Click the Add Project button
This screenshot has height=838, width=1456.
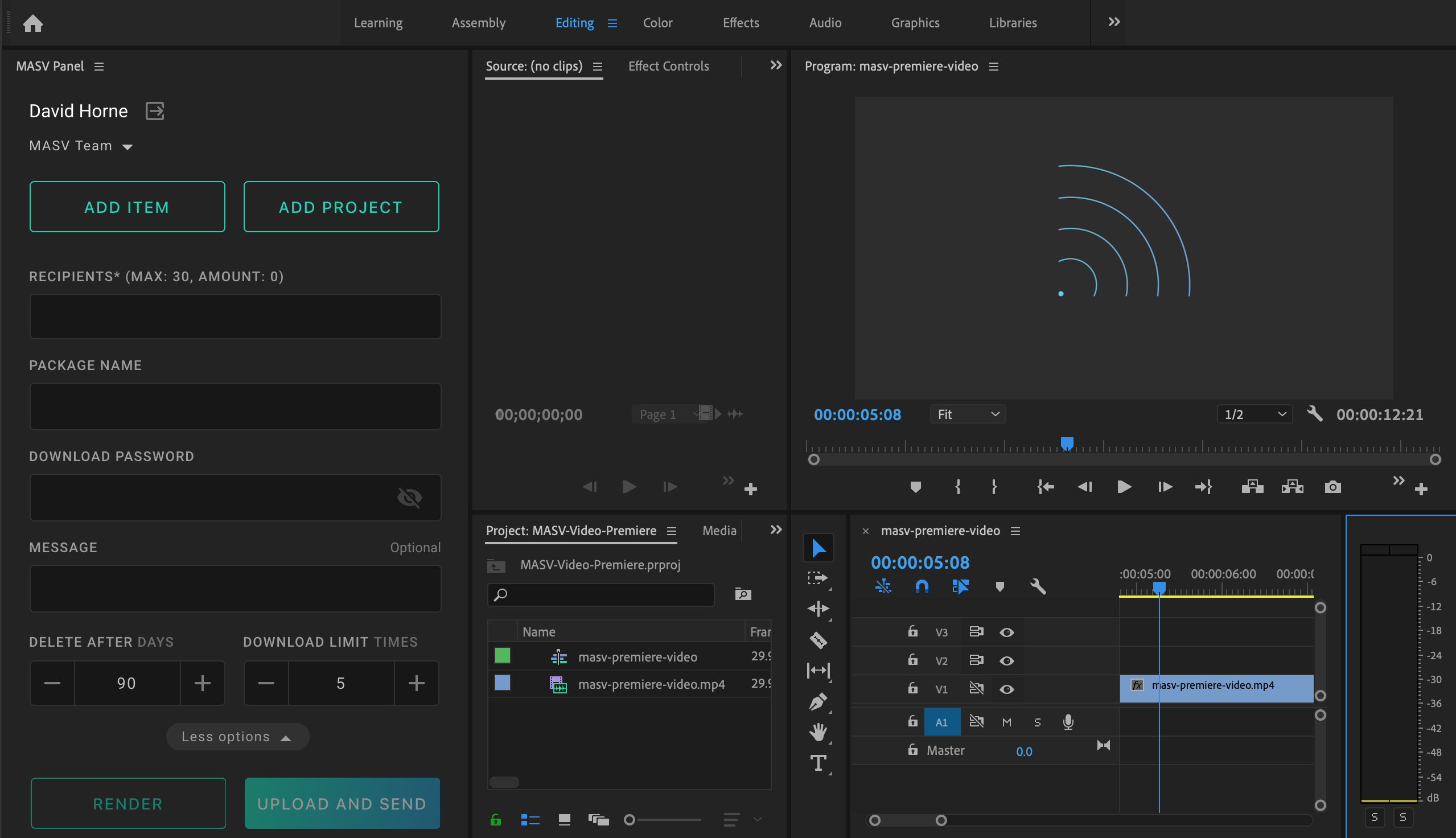click(x=341, y=206)
